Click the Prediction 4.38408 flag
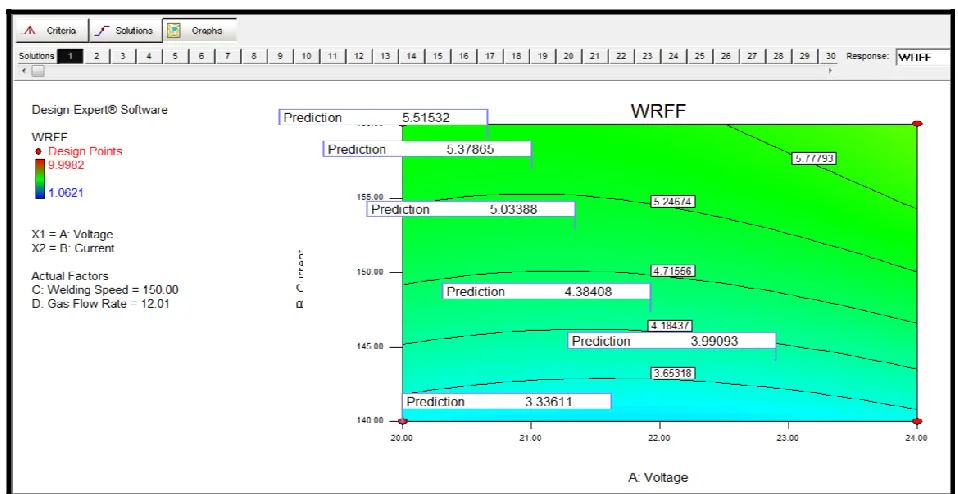The image size is (958, 494). (x=546, y=291)
